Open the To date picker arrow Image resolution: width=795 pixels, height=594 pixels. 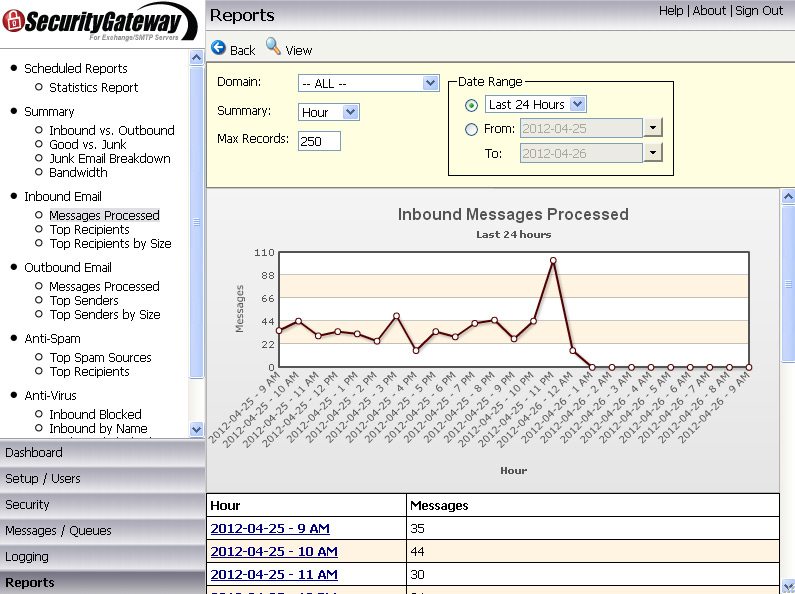[653, 153]
